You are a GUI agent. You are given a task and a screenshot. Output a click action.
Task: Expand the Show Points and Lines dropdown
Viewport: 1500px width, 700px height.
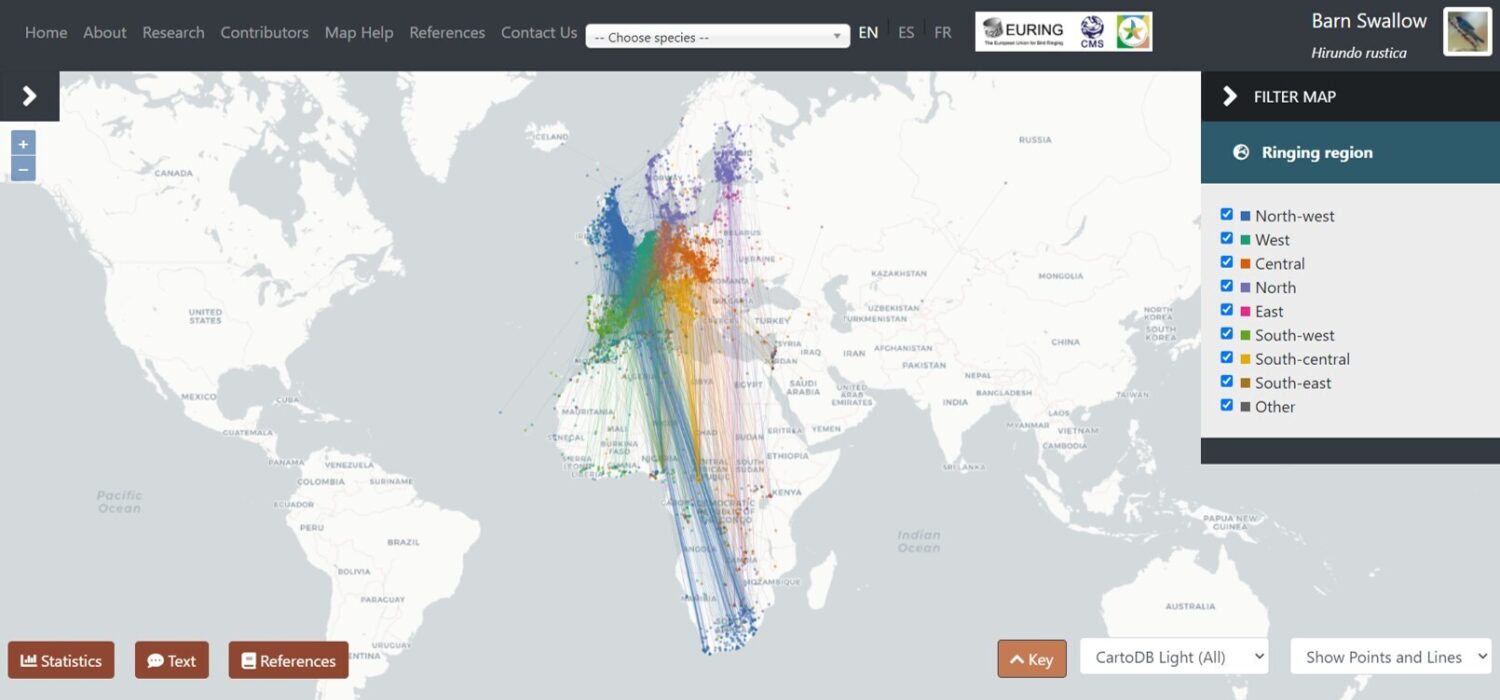coord(1390,657)
